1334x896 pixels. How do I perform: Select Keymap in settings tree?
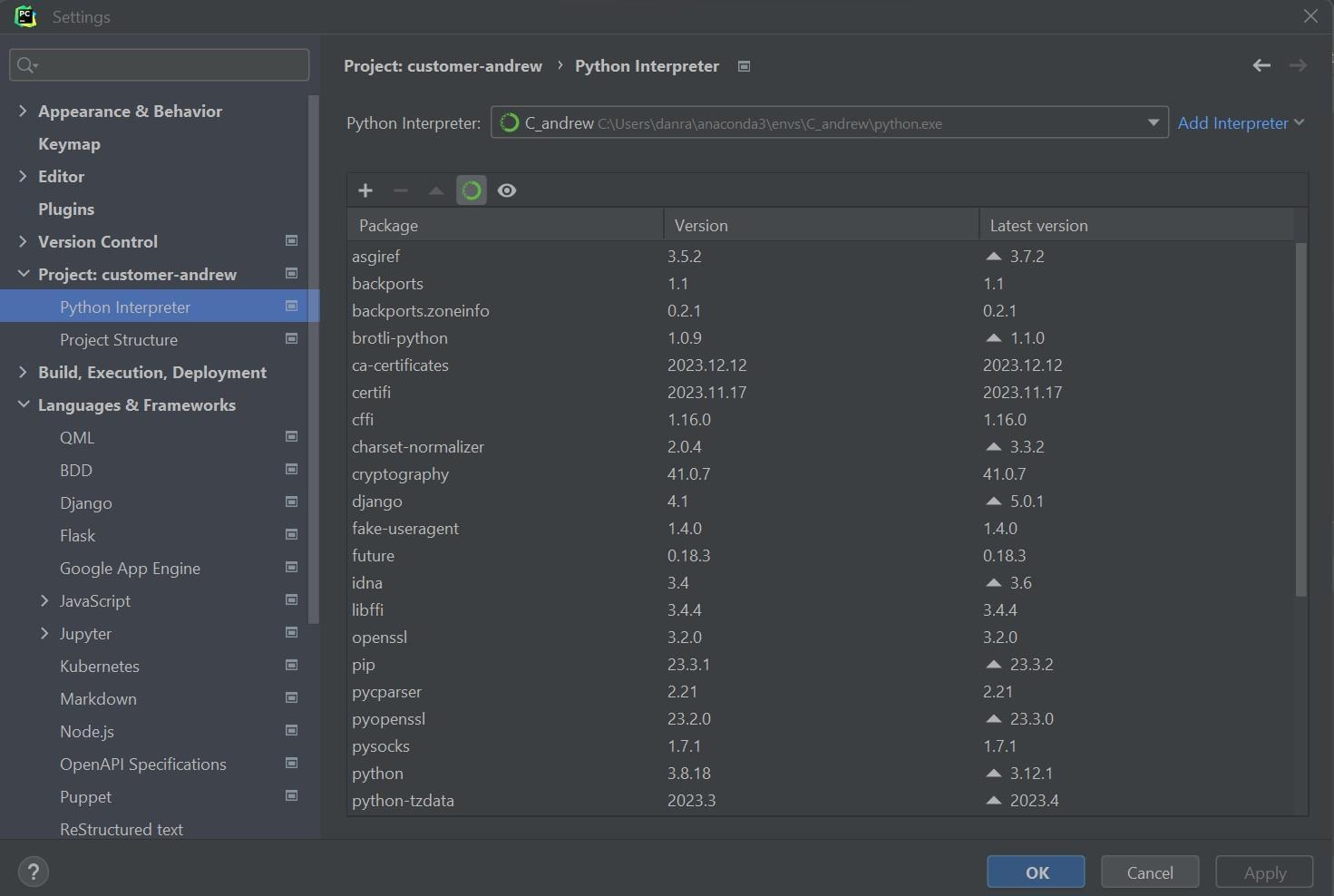(x=69, y=144)
